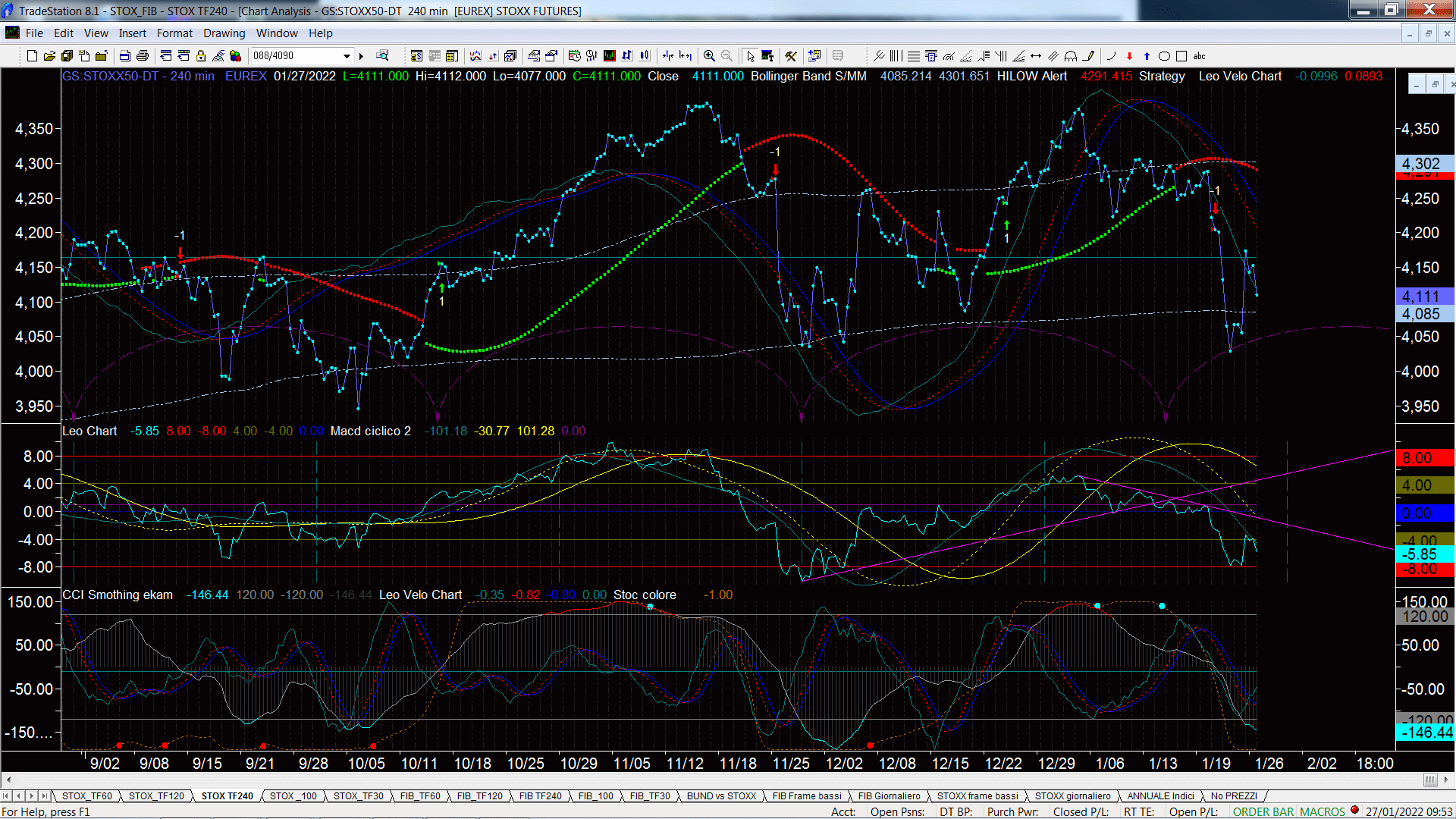Select the red down arrow tool
1456x819 pixels.
[x=1129, y=56]
